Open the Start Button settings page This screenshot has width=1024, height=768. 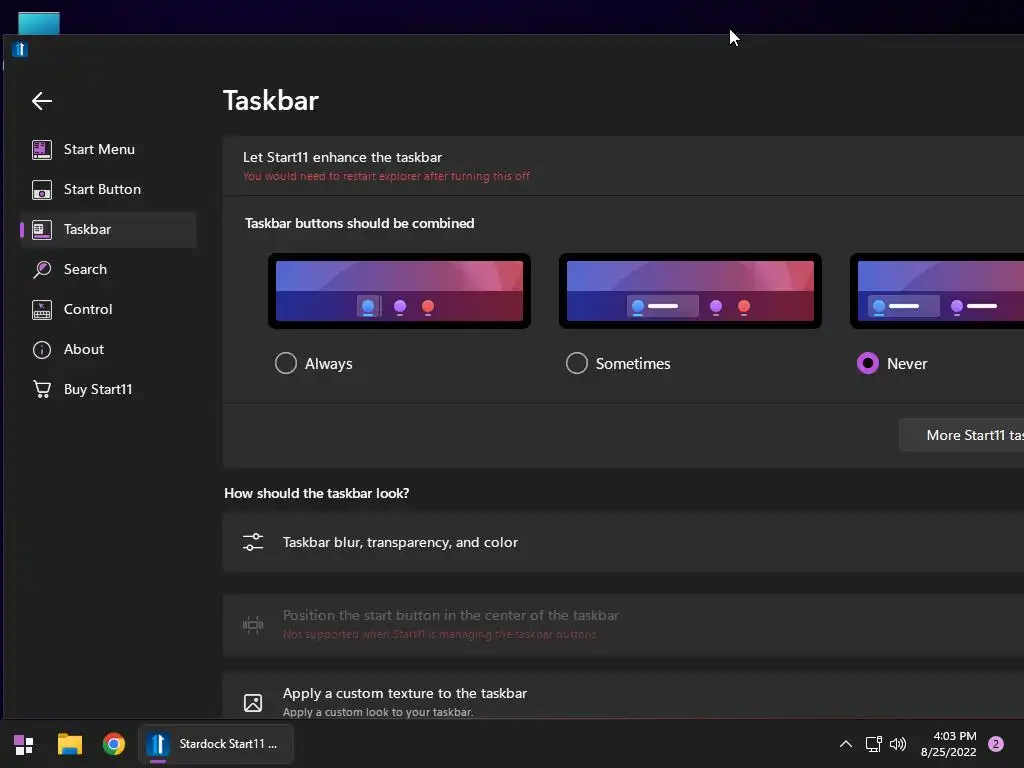[x=108, y=189]
